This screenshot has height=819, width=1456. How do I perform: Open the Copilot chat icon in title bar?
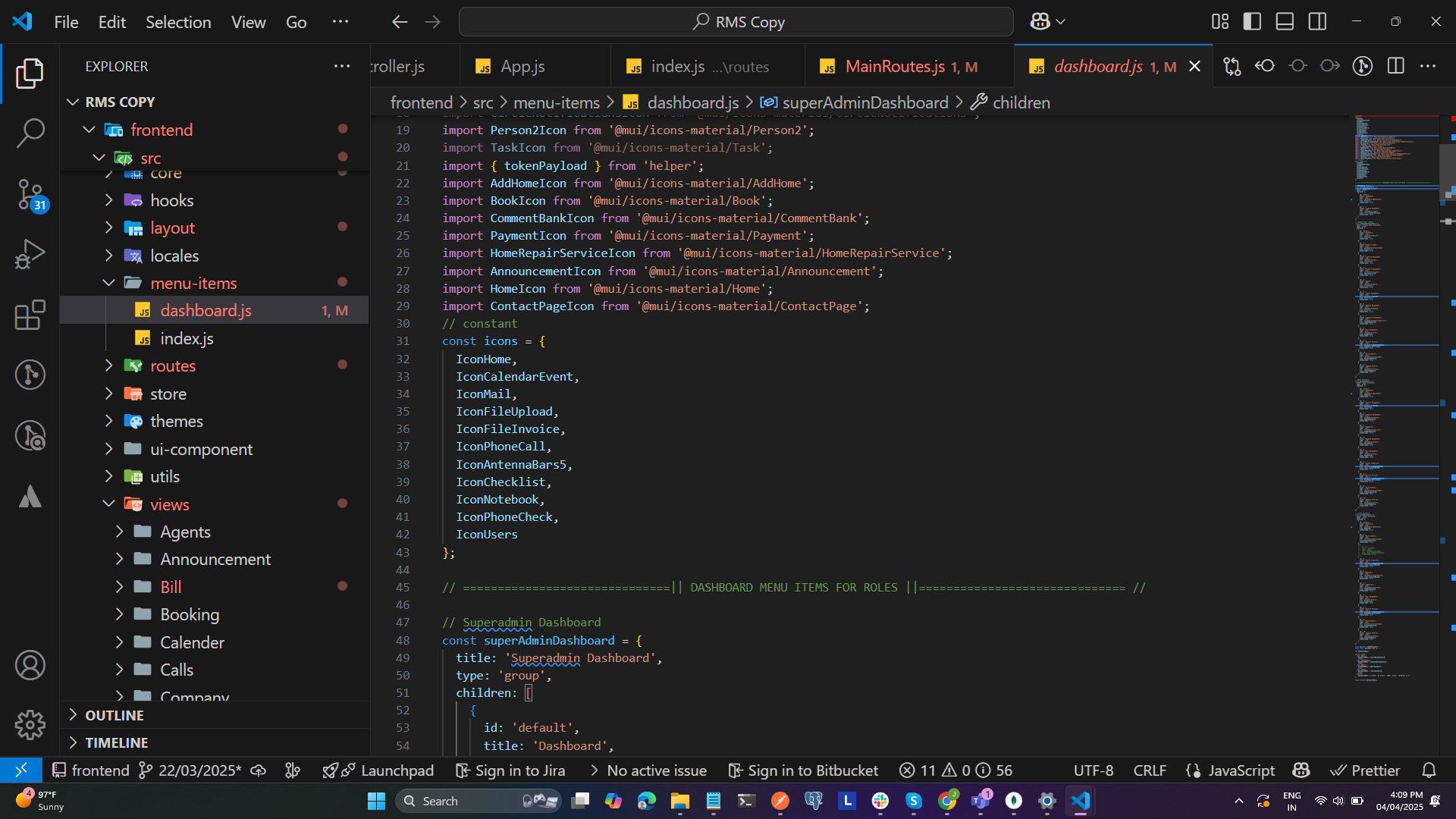(1040, 22)
